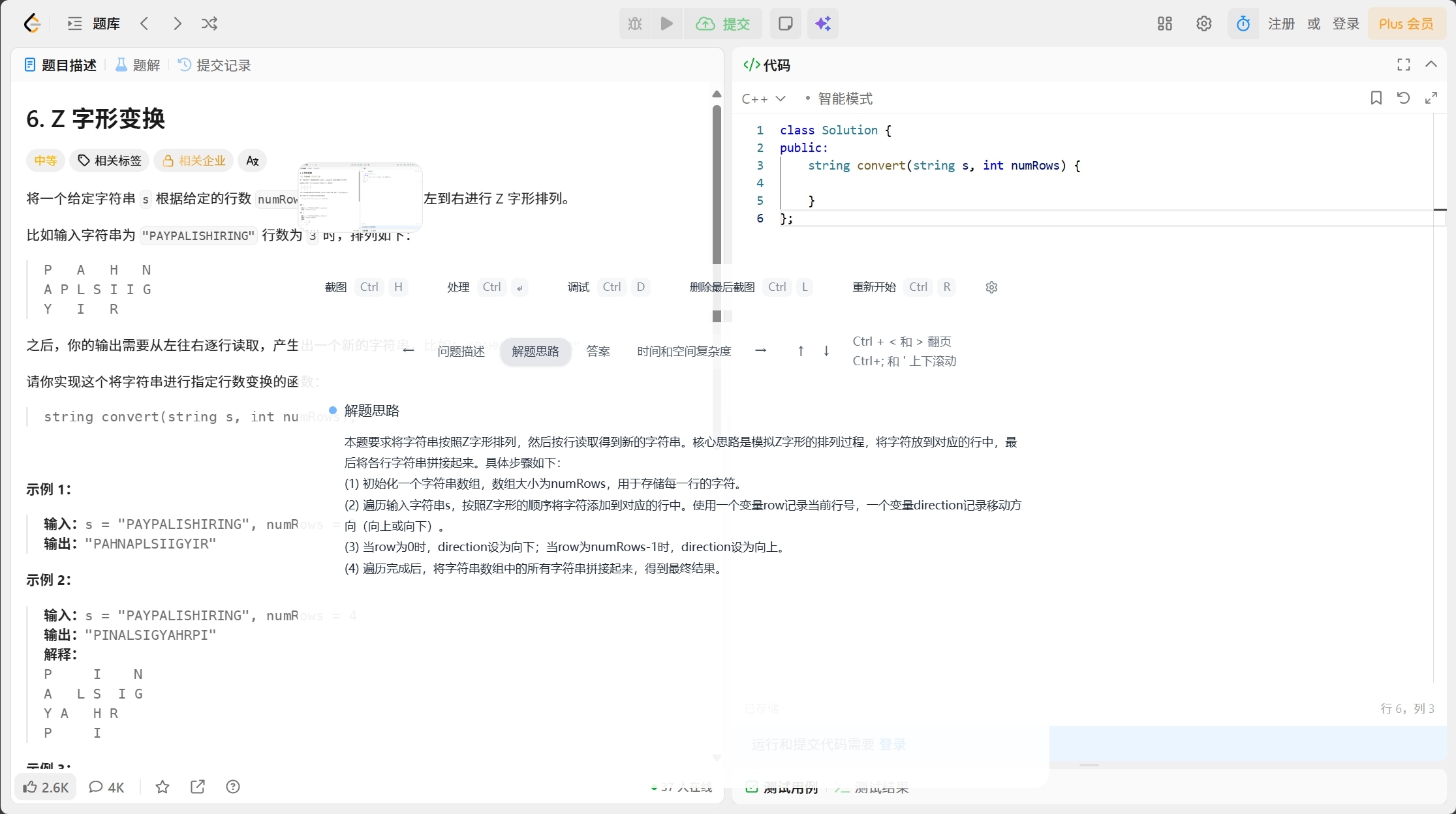Screen dimensions: 1456x814
Task: Run the code with the play icon
Action: (666, 23)
